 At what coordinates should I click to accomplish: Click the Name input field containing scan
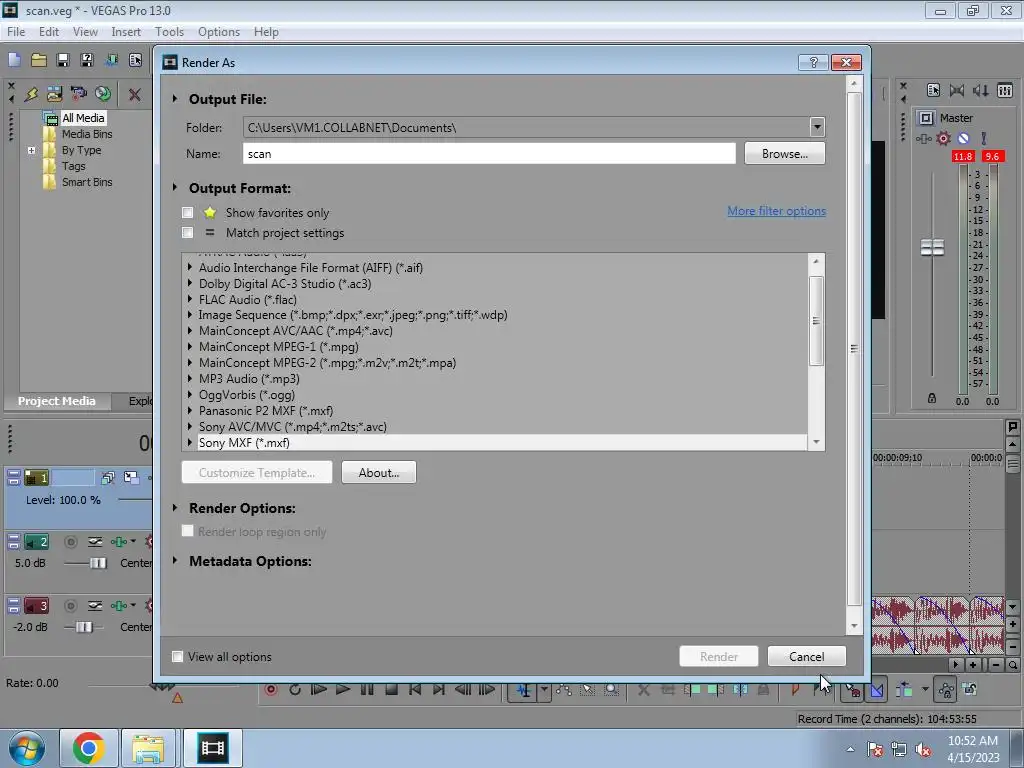[x=489, y=153]
